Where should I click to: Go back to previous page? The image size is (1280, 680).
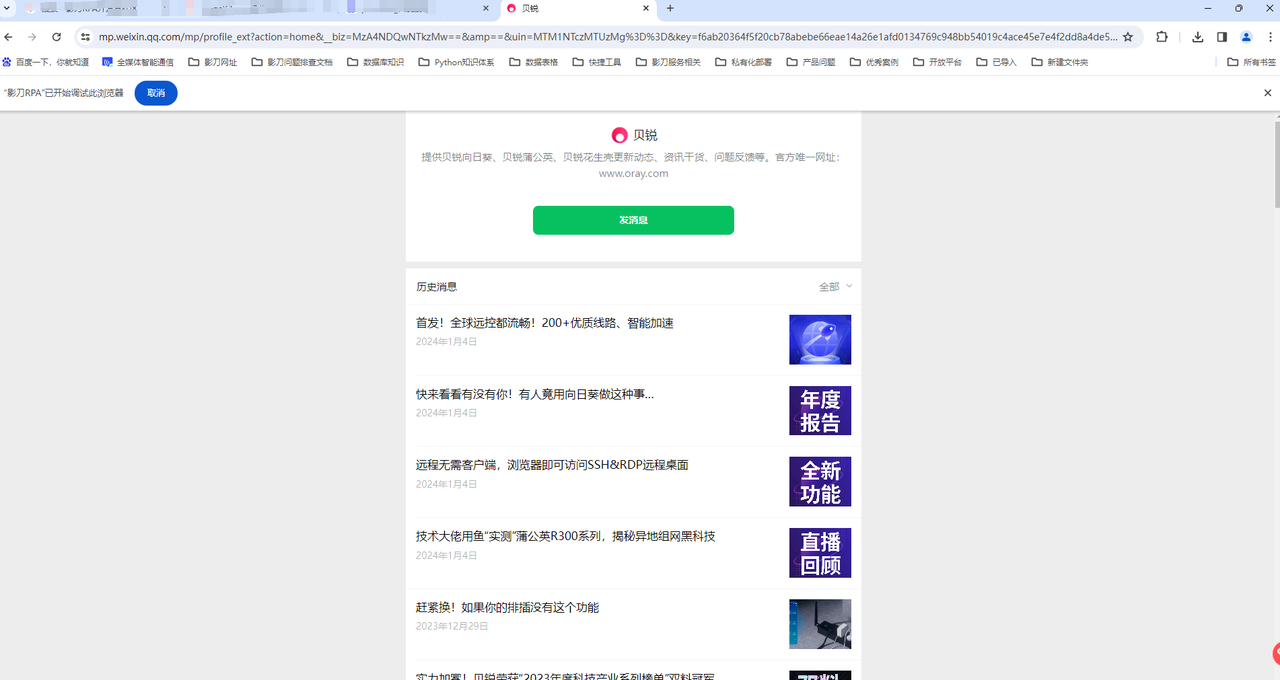click(9, 37)
